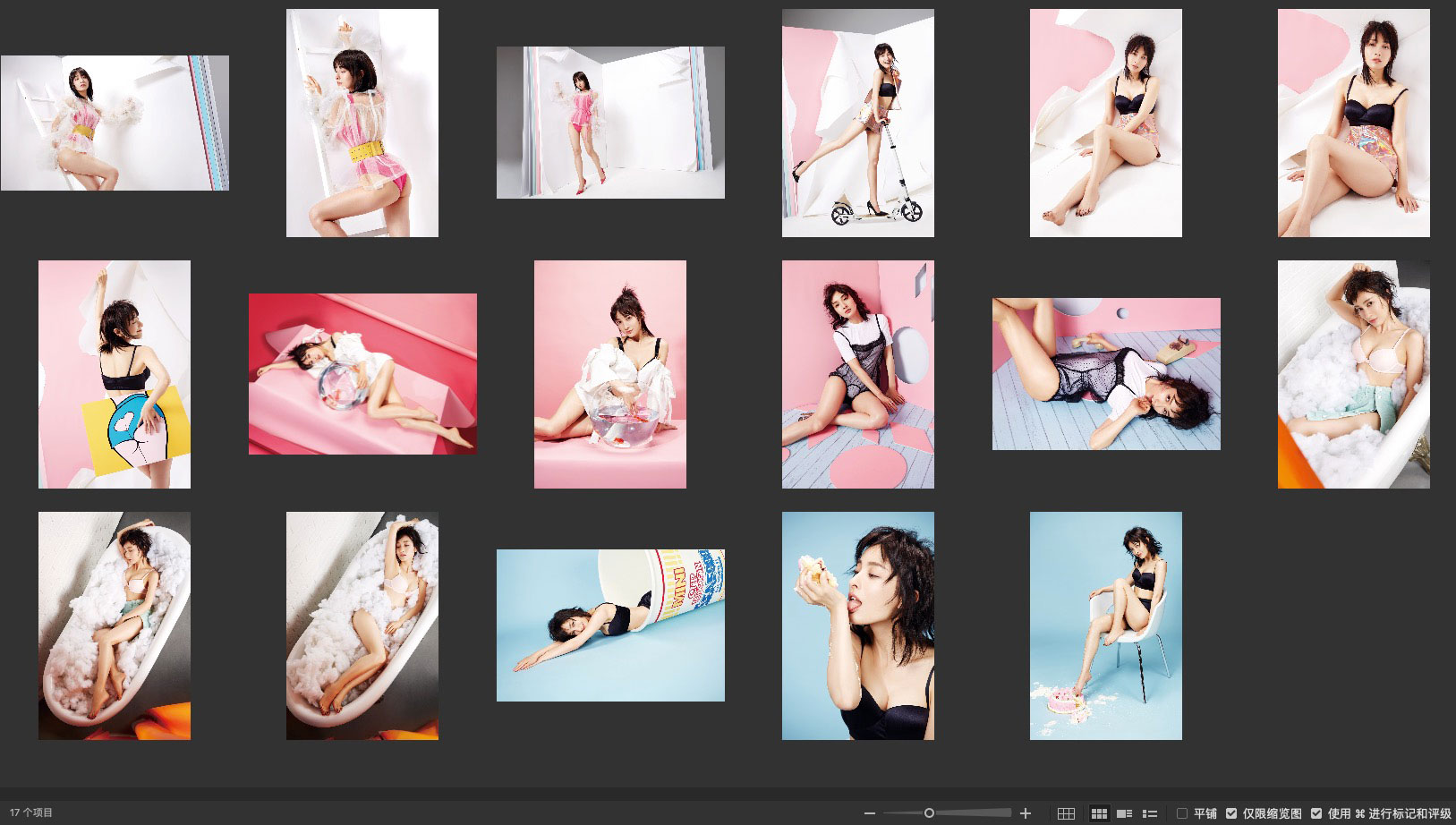Switch to details view icon
The width and height of the screenshot is (1456, 825).
pos(1125,813)
